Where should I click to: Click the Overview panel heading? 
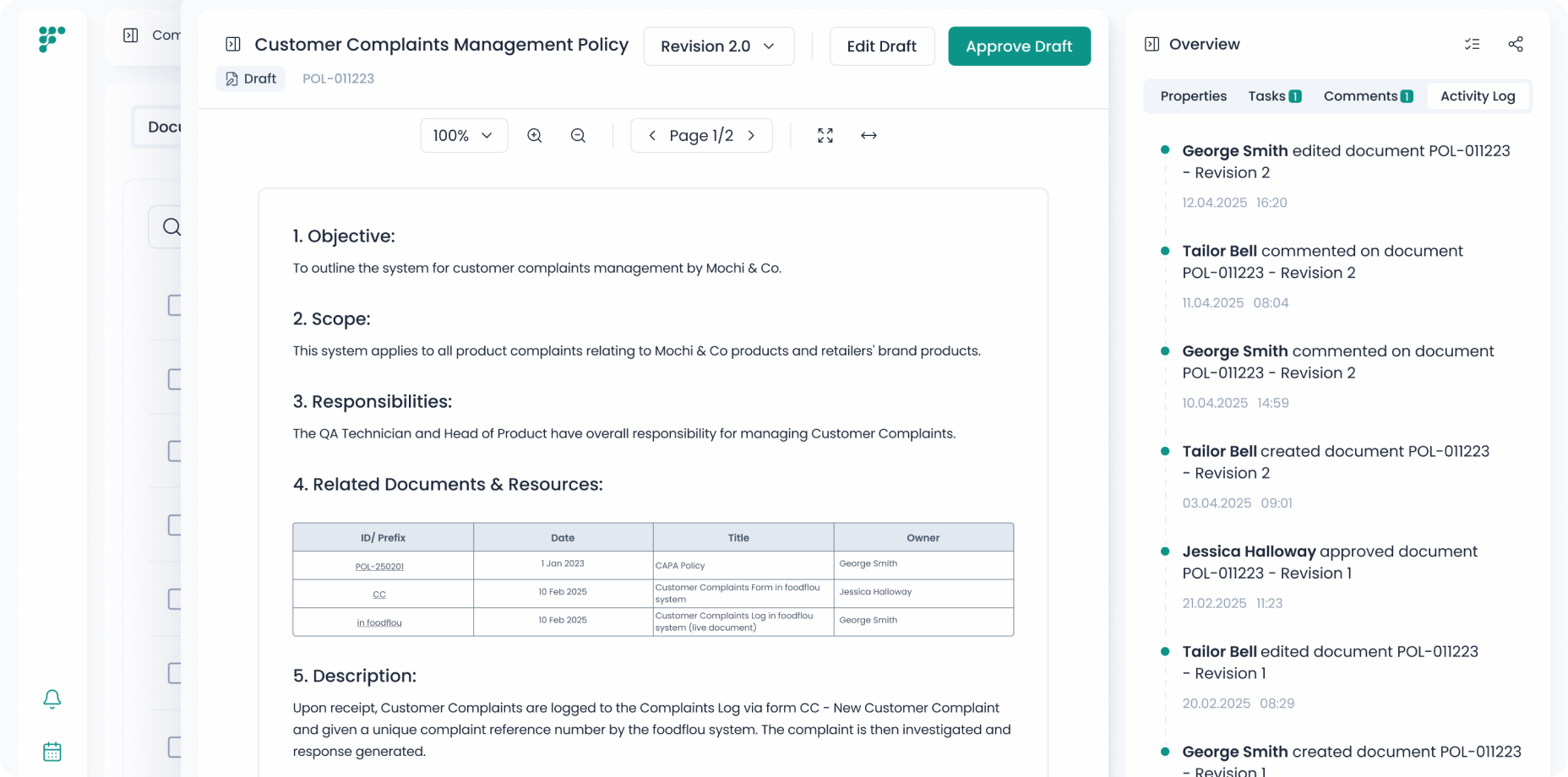pyautogui.click(x=1204, y=44)
